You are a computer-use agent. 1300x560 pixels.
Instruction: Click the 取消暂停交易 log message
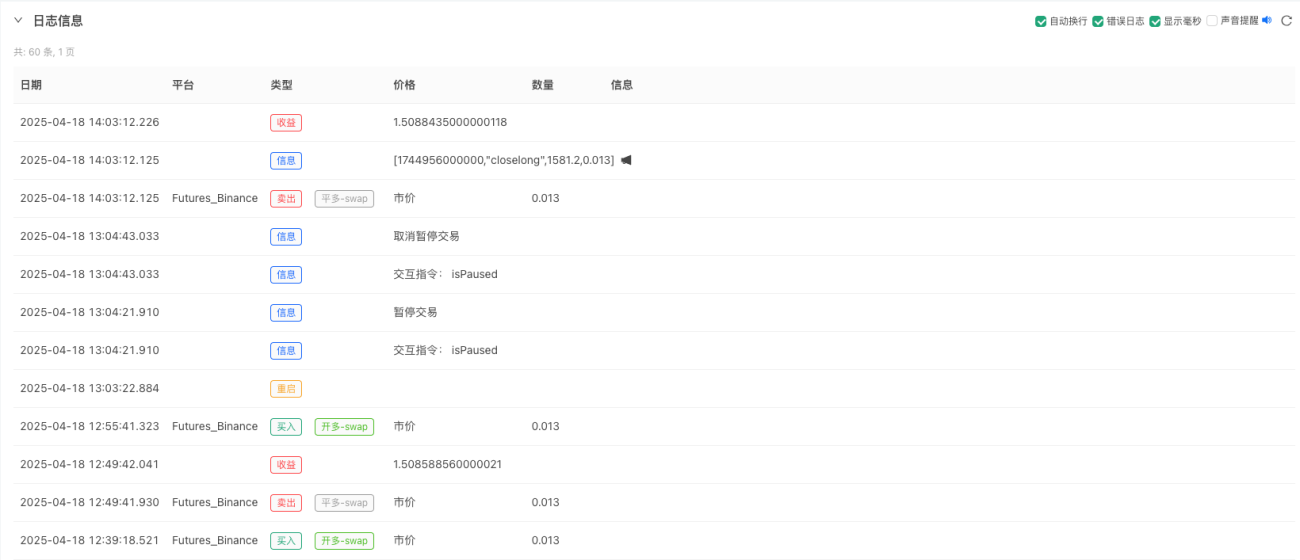click(427, 236)
